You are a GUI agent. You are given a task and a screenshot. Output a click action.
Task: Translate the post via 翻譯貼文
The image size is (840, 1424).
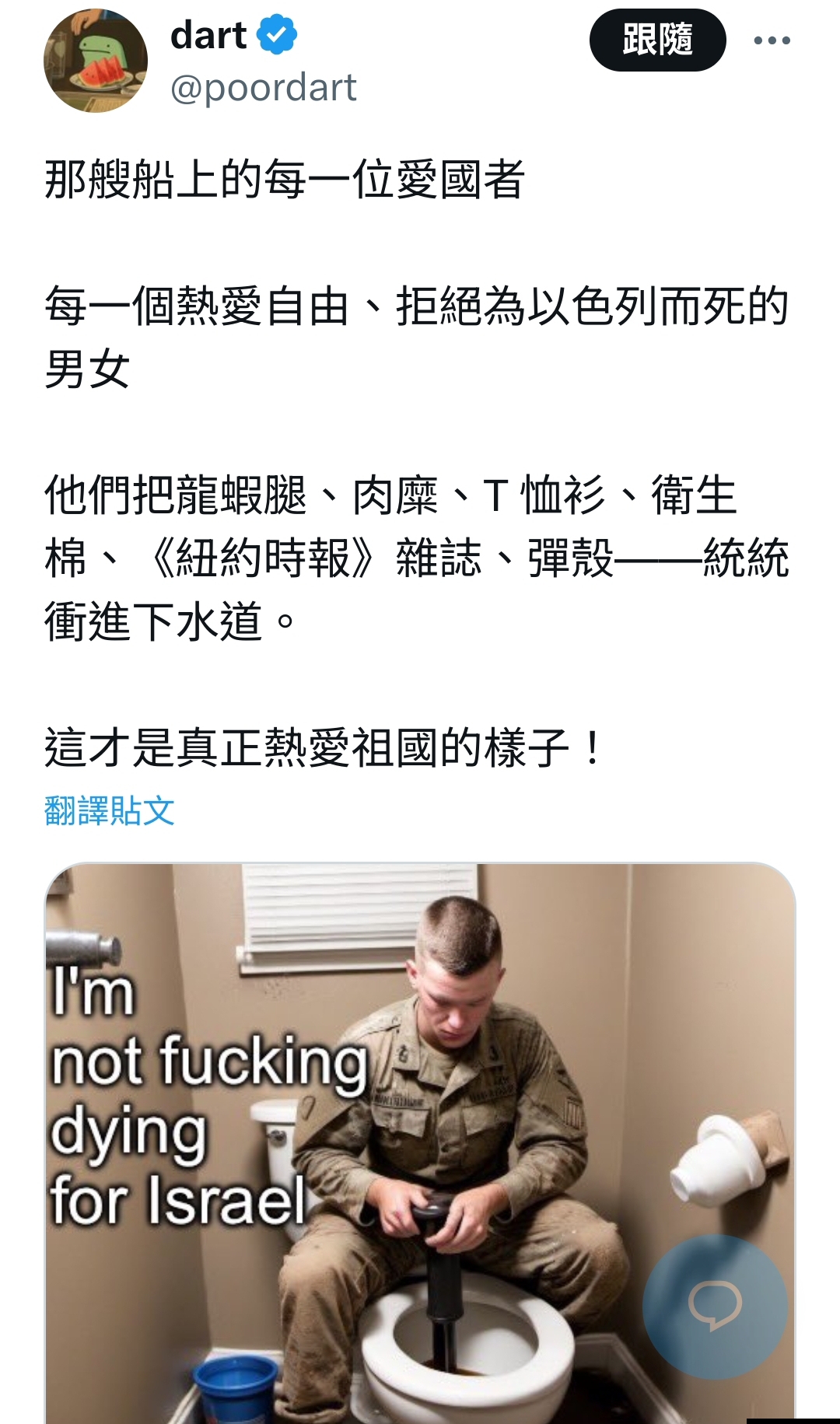(110, 811)
